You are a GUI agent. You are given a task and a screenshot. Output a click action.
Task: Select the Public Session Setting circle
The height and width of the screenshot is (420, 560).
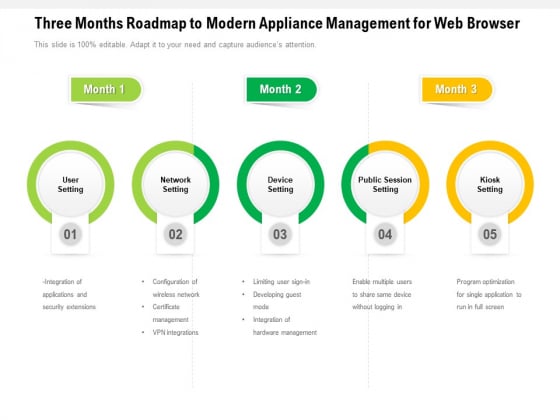coord(385,184)
